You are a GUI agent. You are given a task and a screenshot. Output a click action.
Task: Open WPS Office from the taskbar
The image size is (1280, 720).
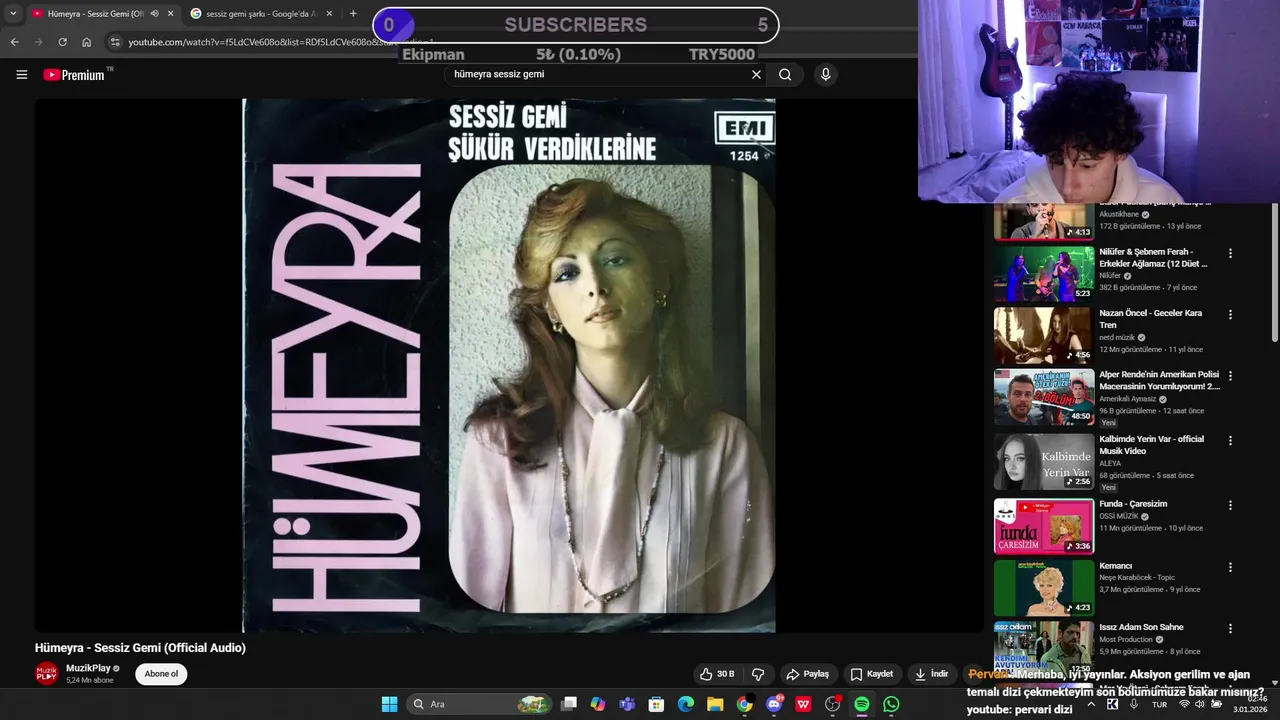click(x=803, y=704)
